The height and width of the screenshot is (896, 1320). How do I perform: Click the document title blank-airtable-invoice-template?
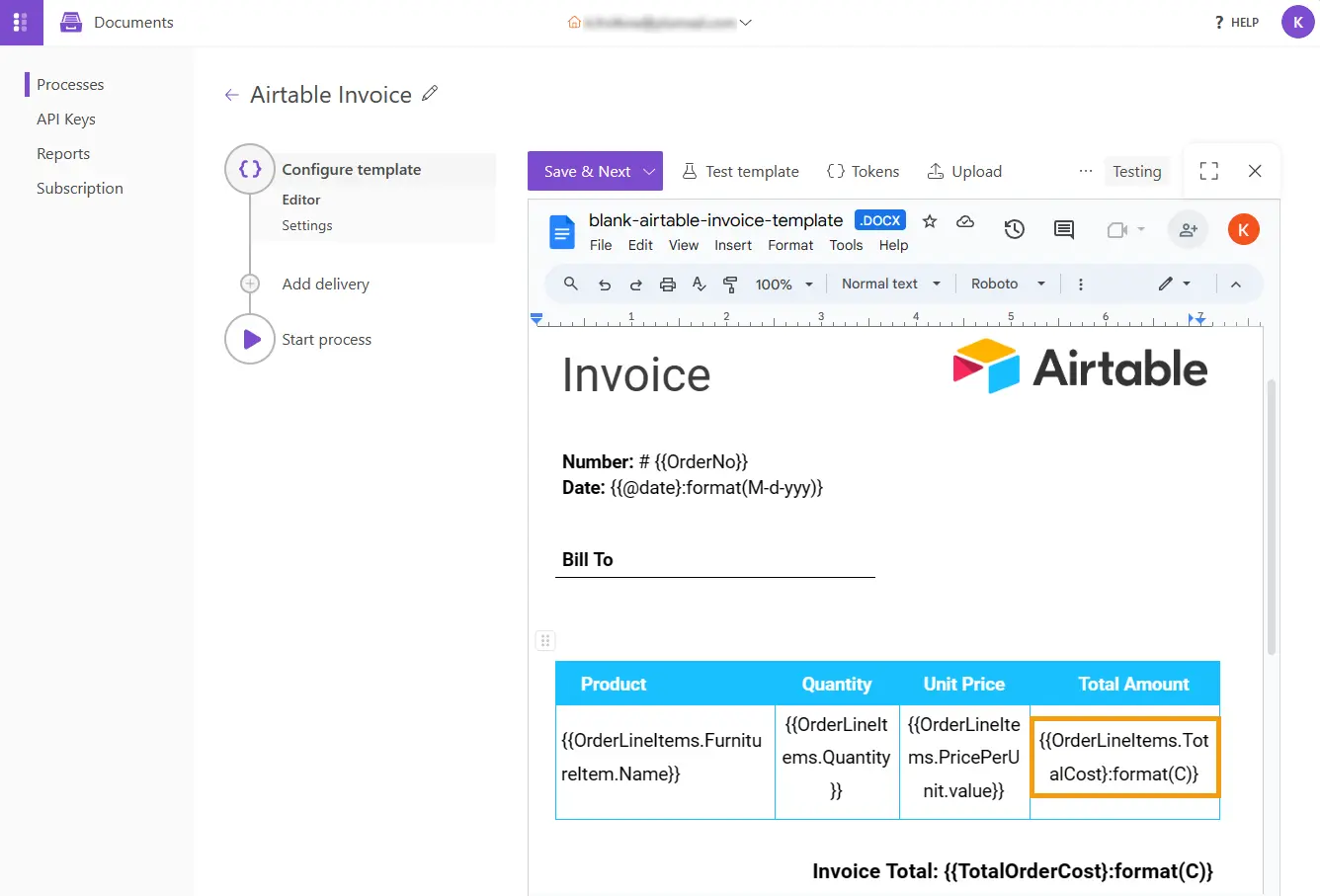pos(715,220)
